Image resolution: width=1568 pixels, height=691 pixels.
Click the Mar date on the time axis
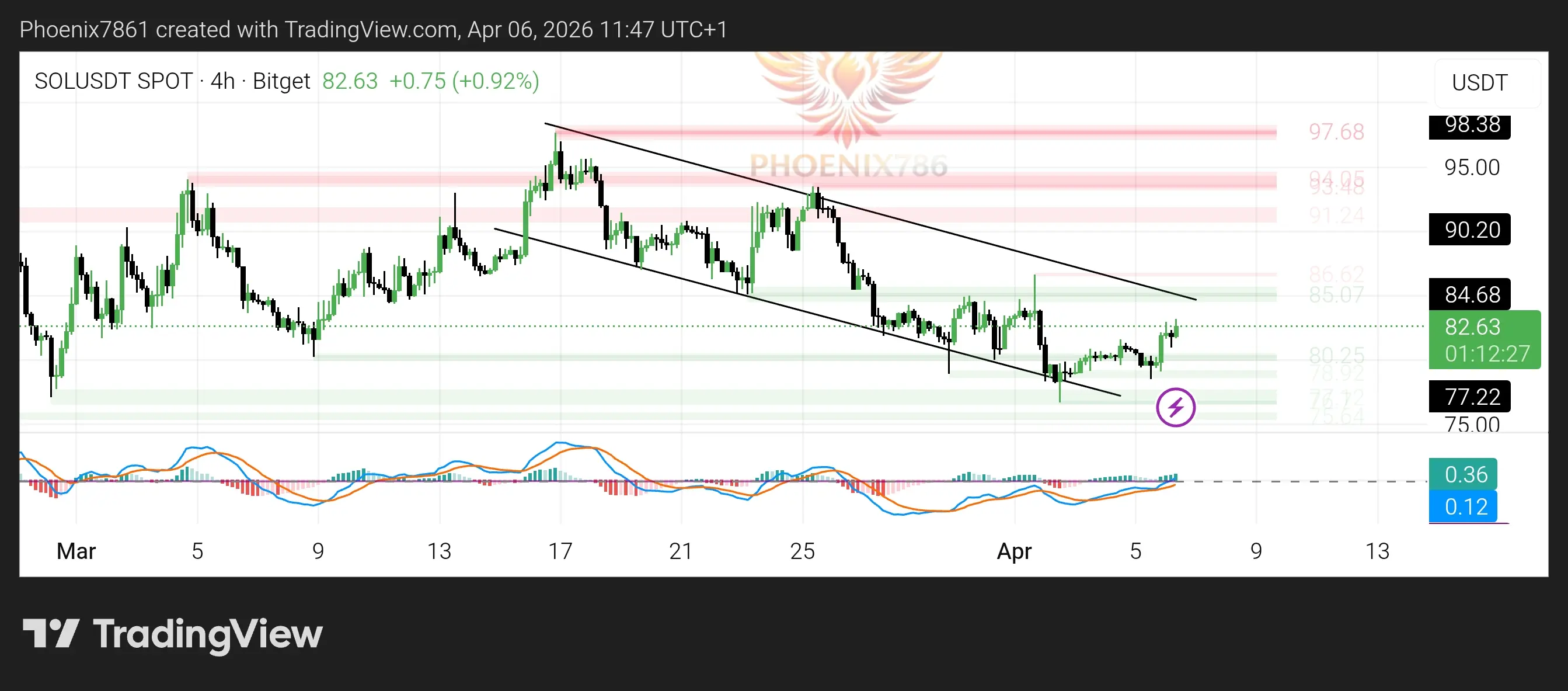[76, 551]
